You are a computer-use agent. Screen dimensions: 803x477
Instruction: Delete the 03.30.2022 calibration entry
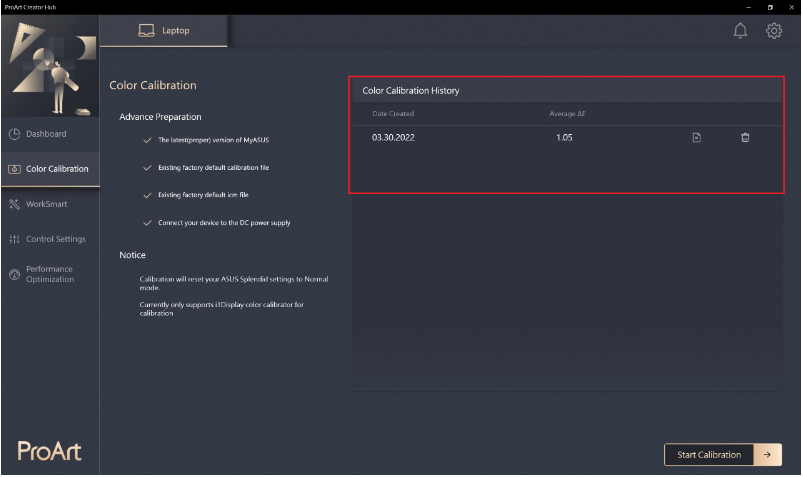pyautogui.click(x=745, y=137)
